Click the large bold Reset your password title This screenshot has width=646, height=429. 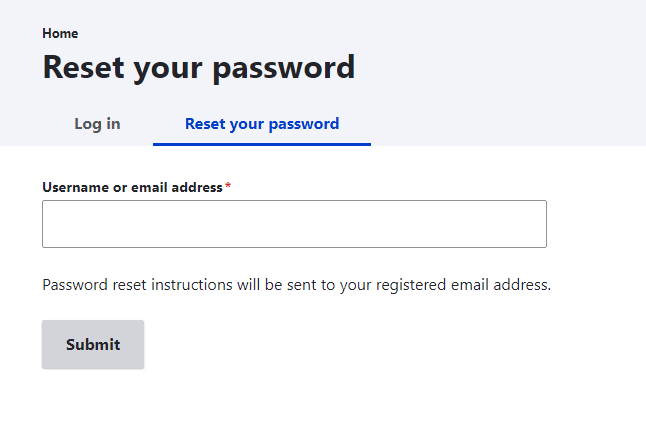[198, 67]
